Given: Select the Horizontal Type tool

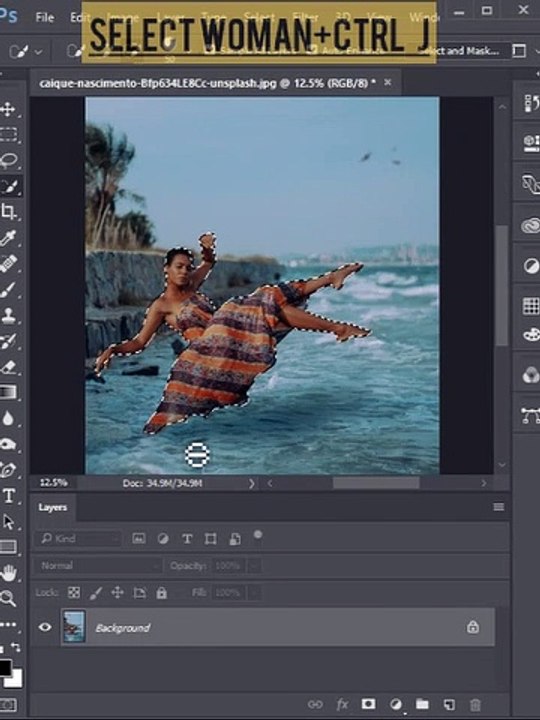Looking at the screenshot, I should point(9,496).
